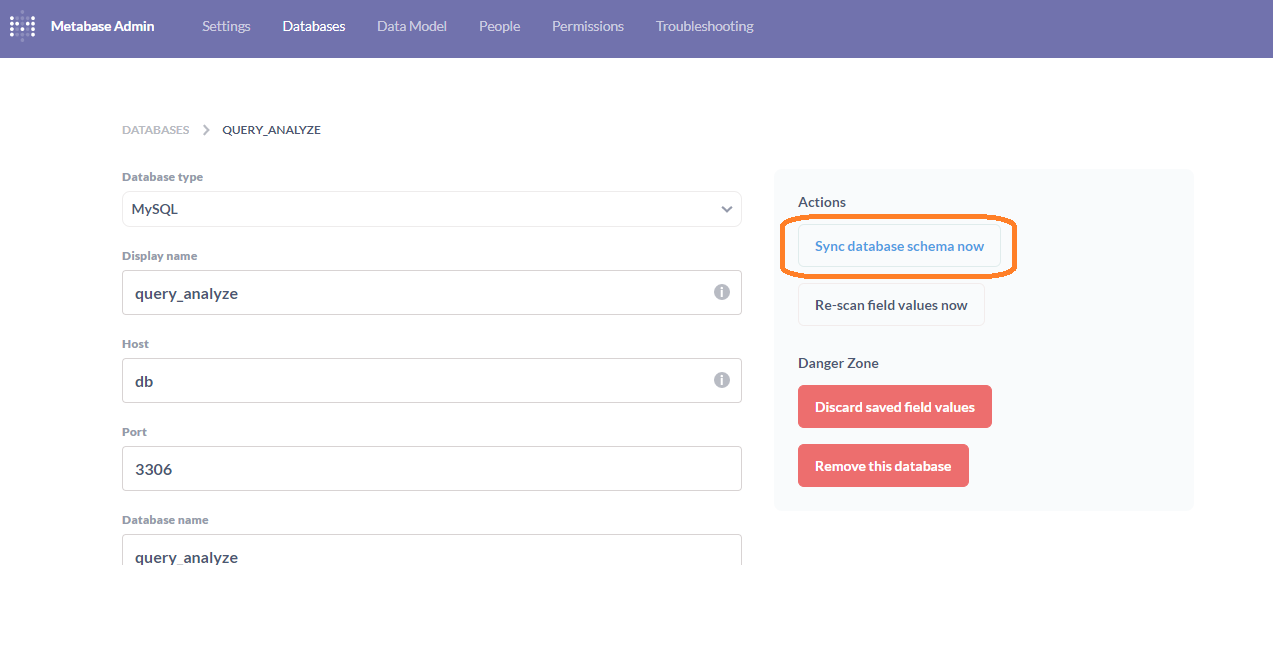Image resolution: width=1273 pixels, height=648 pixels.
Task: Open the Database type dropdown chevron
Action: pyautogui.click(x=726, y=209)
